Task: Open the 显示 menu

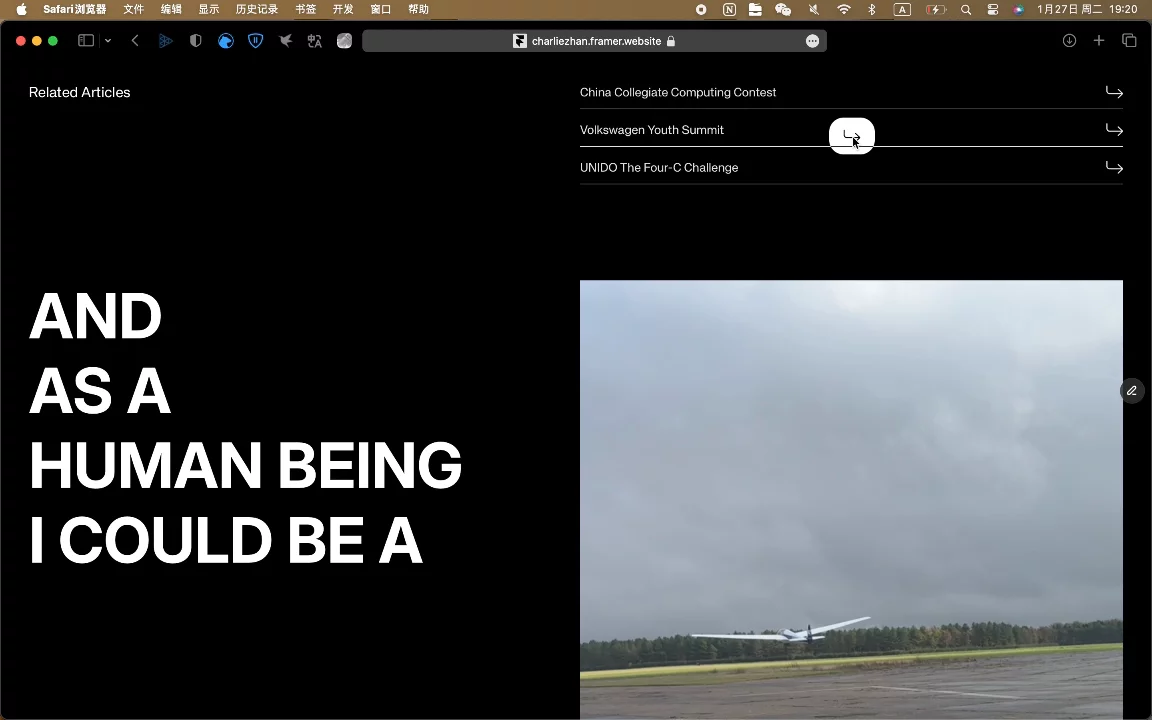Action: click(209, 10)
